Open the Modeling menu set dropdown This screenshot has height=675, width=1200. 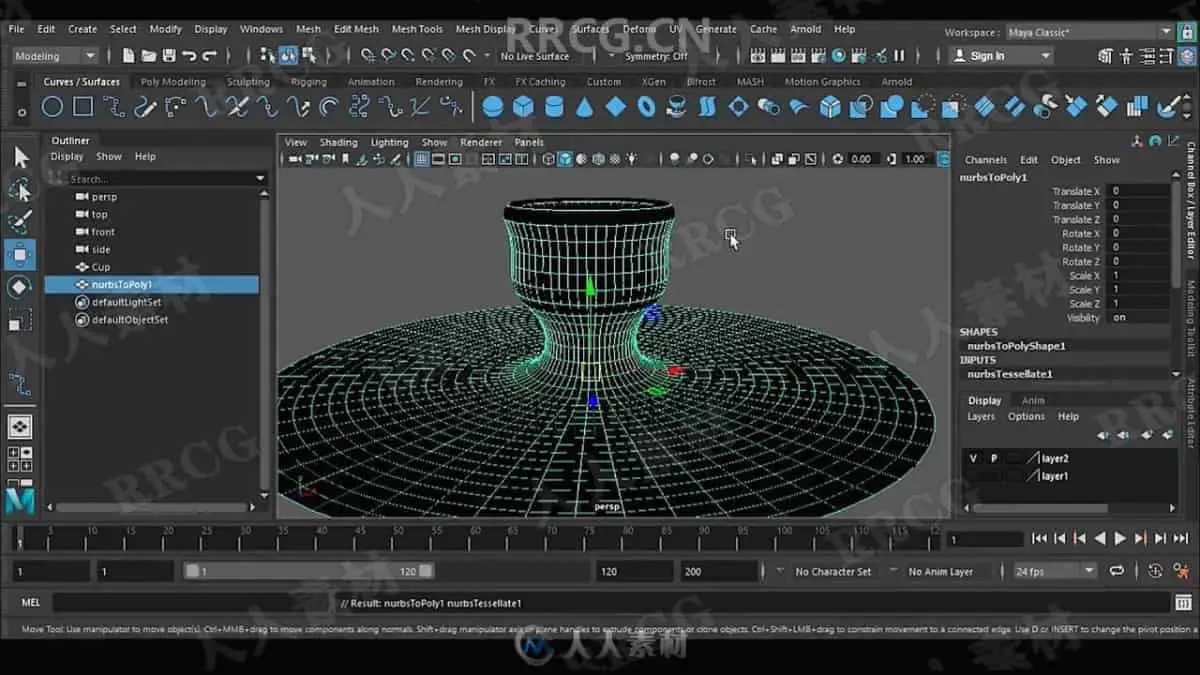point(55,56)
